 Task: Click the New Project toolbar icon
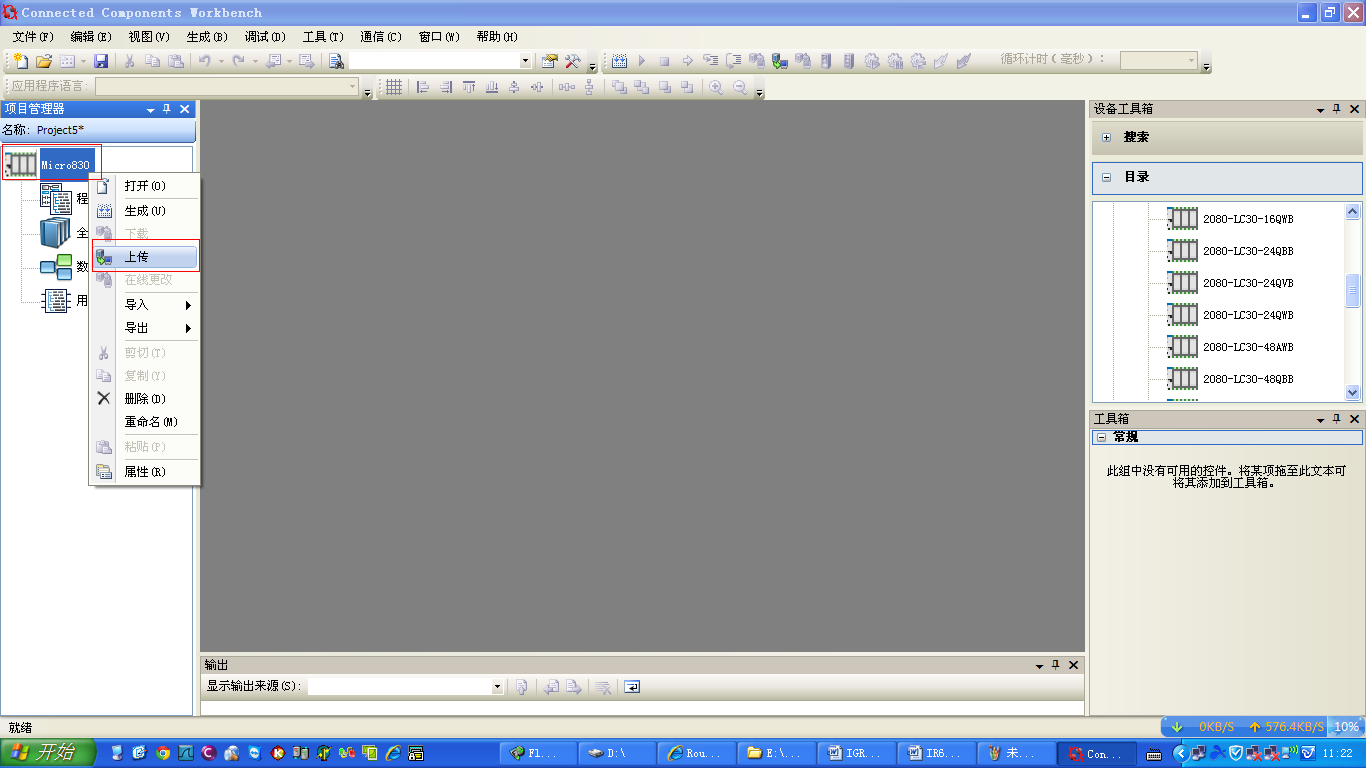coord(19,61)
